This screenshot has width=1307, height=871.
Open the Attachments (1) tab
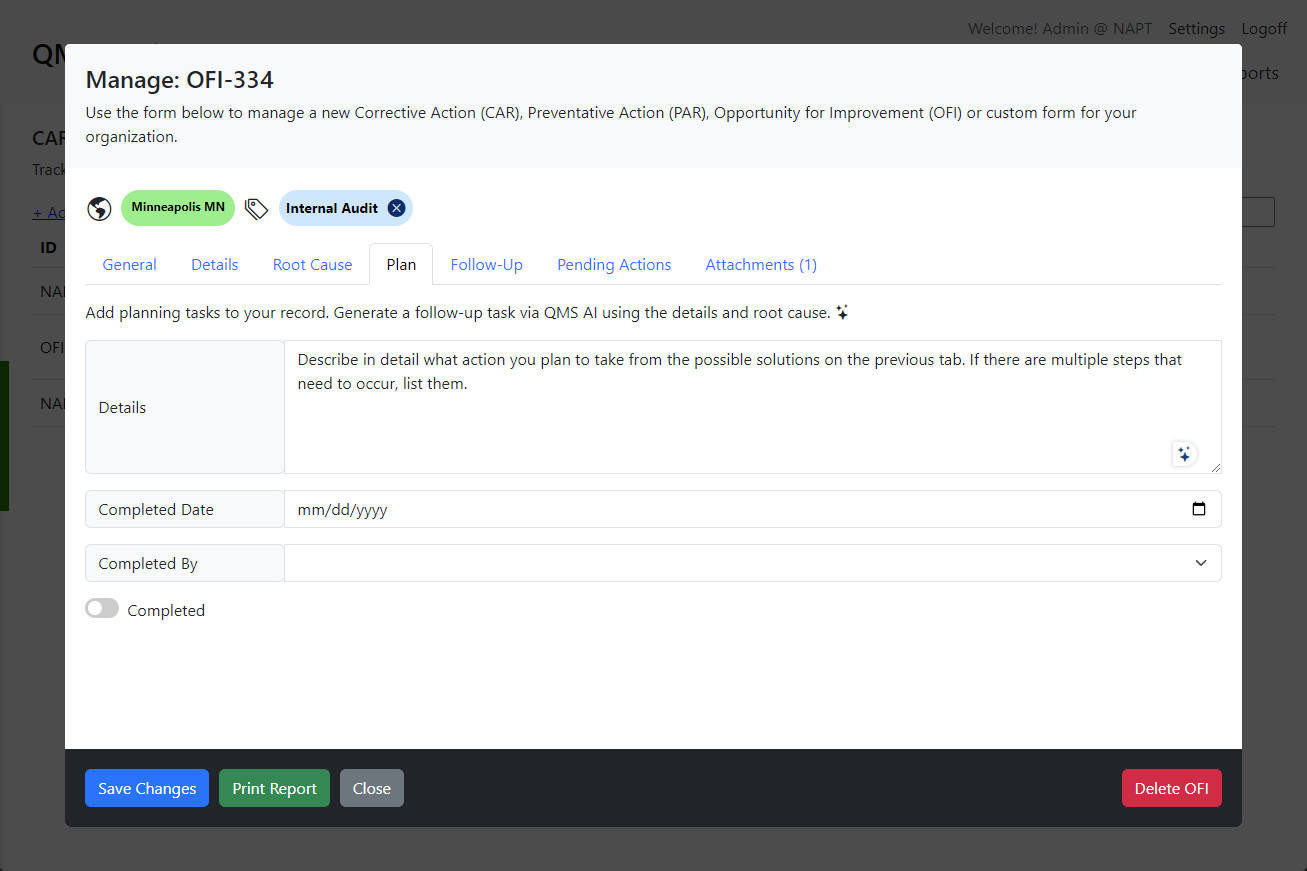[761, 265]
